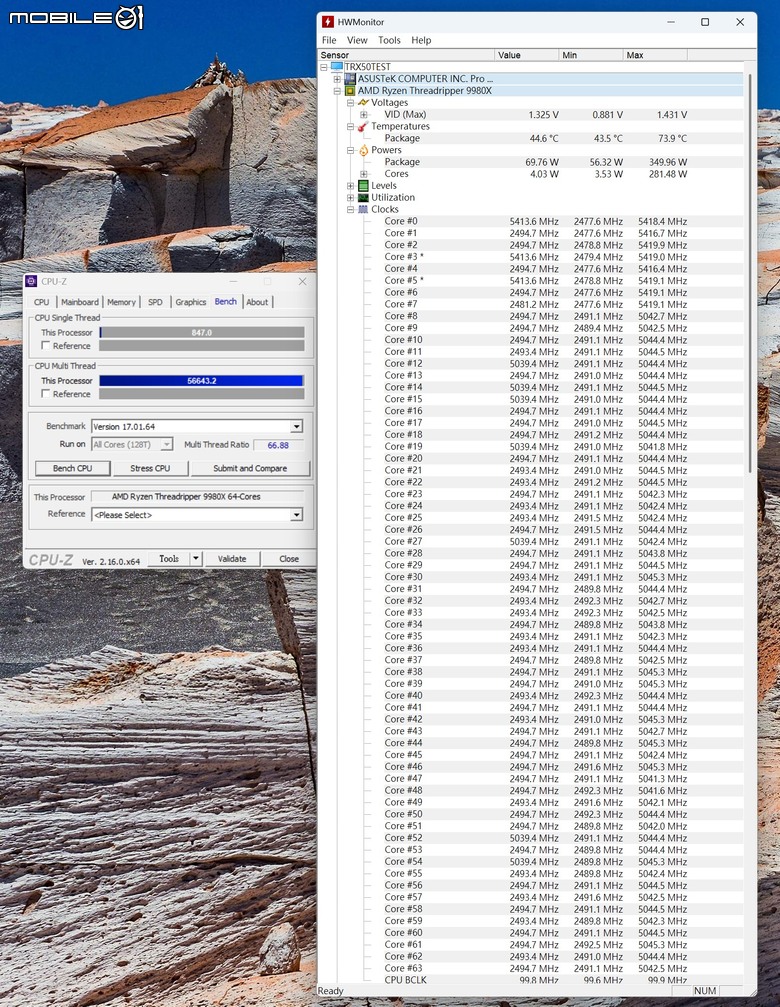Image resolution: width=780 pixels, height=1007 pixels.
Task: Click the Voltages lightning icon
Action: (363, 102)
